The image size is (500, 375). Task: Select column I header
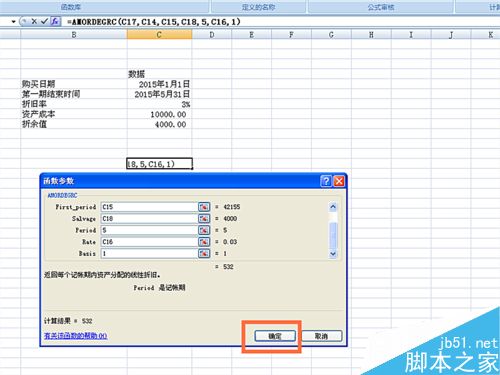coord(411,35)
